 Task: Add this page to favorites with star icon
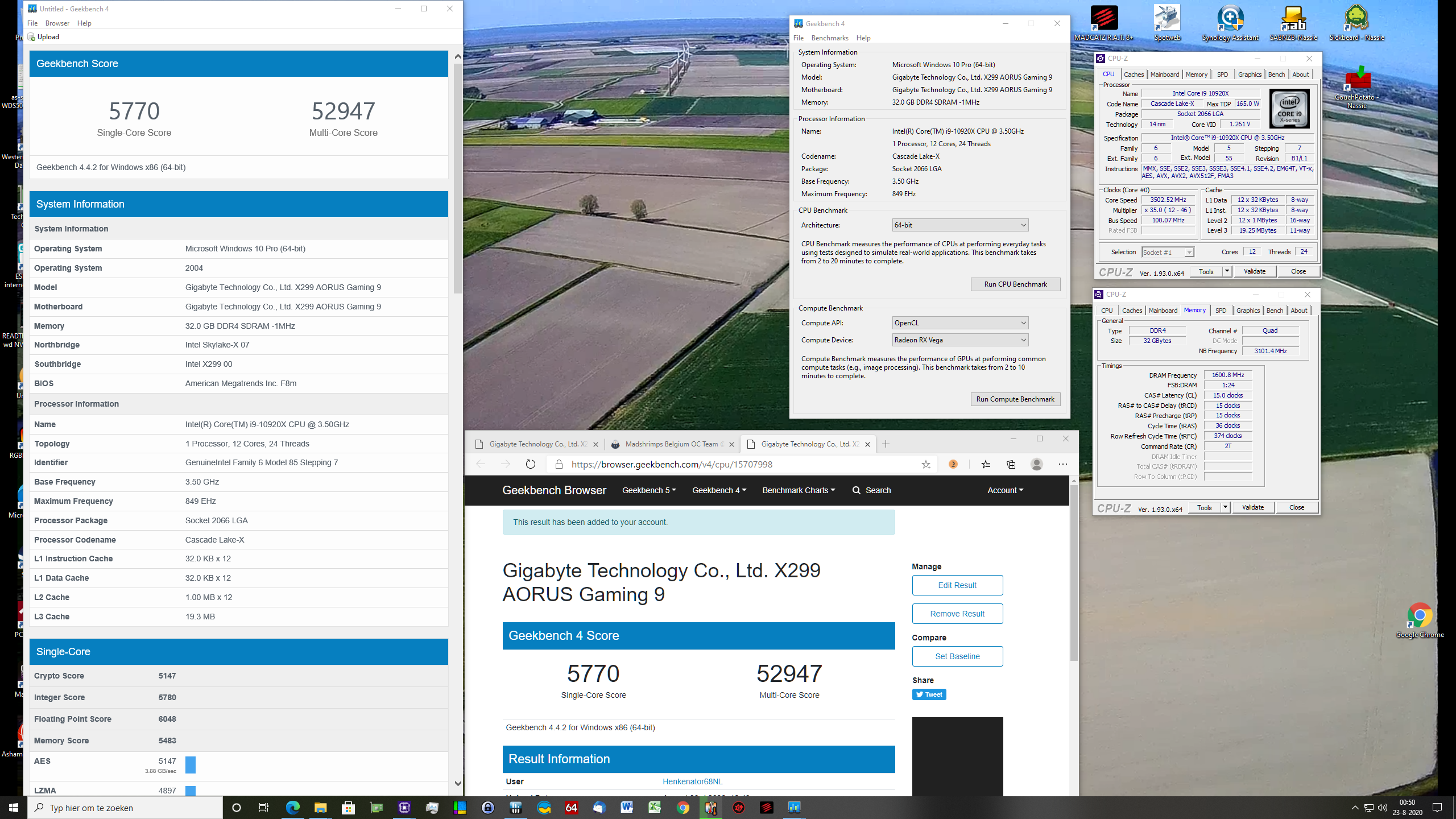coord(926,464)
